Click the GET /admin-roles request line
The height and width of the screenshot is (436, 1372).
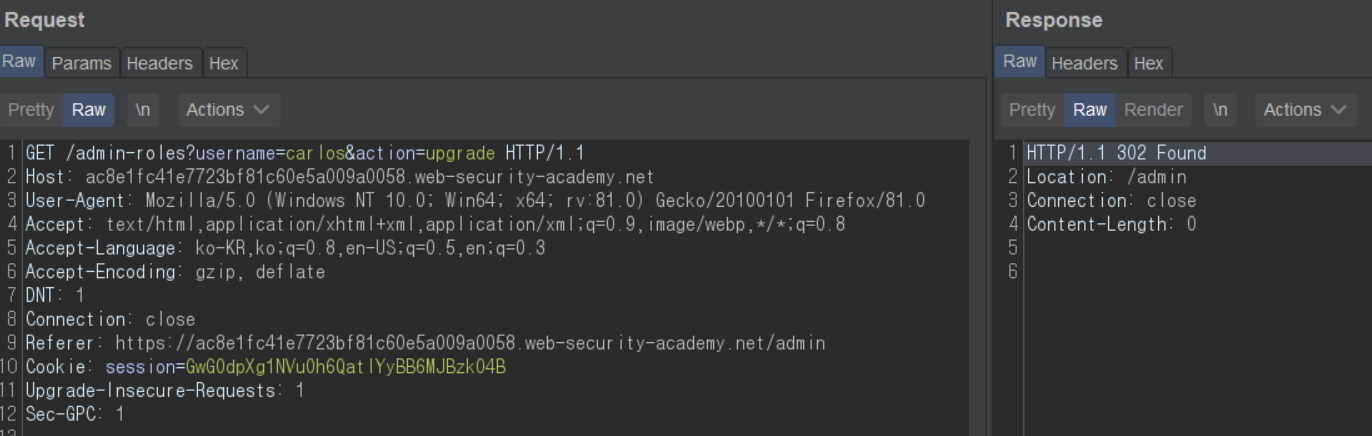(x=304, y=153)
